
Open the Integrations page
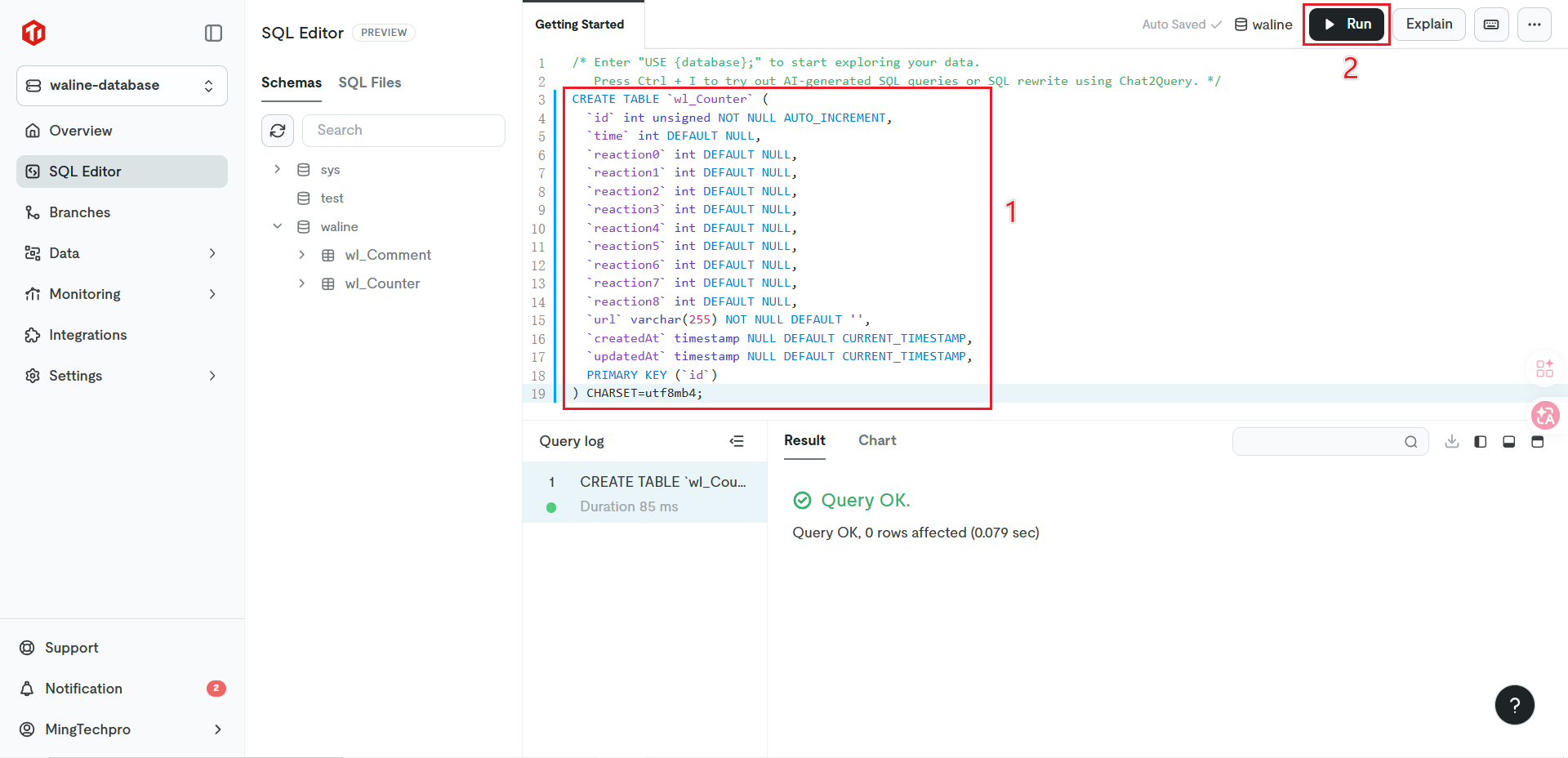tap(122, 335)
